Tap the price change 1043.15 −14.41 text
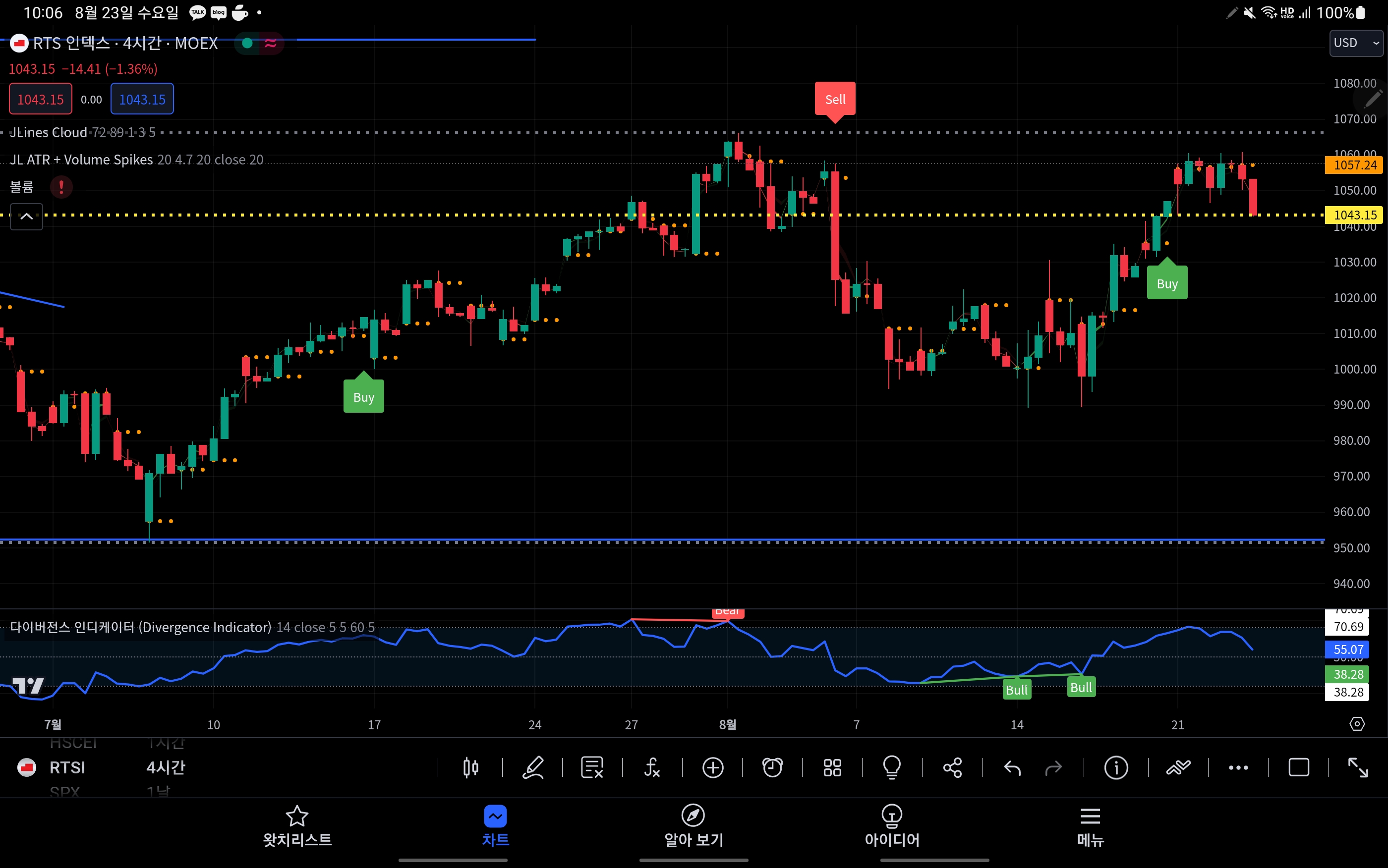This screenshot has height=868, width=1388. click(83, 69)
